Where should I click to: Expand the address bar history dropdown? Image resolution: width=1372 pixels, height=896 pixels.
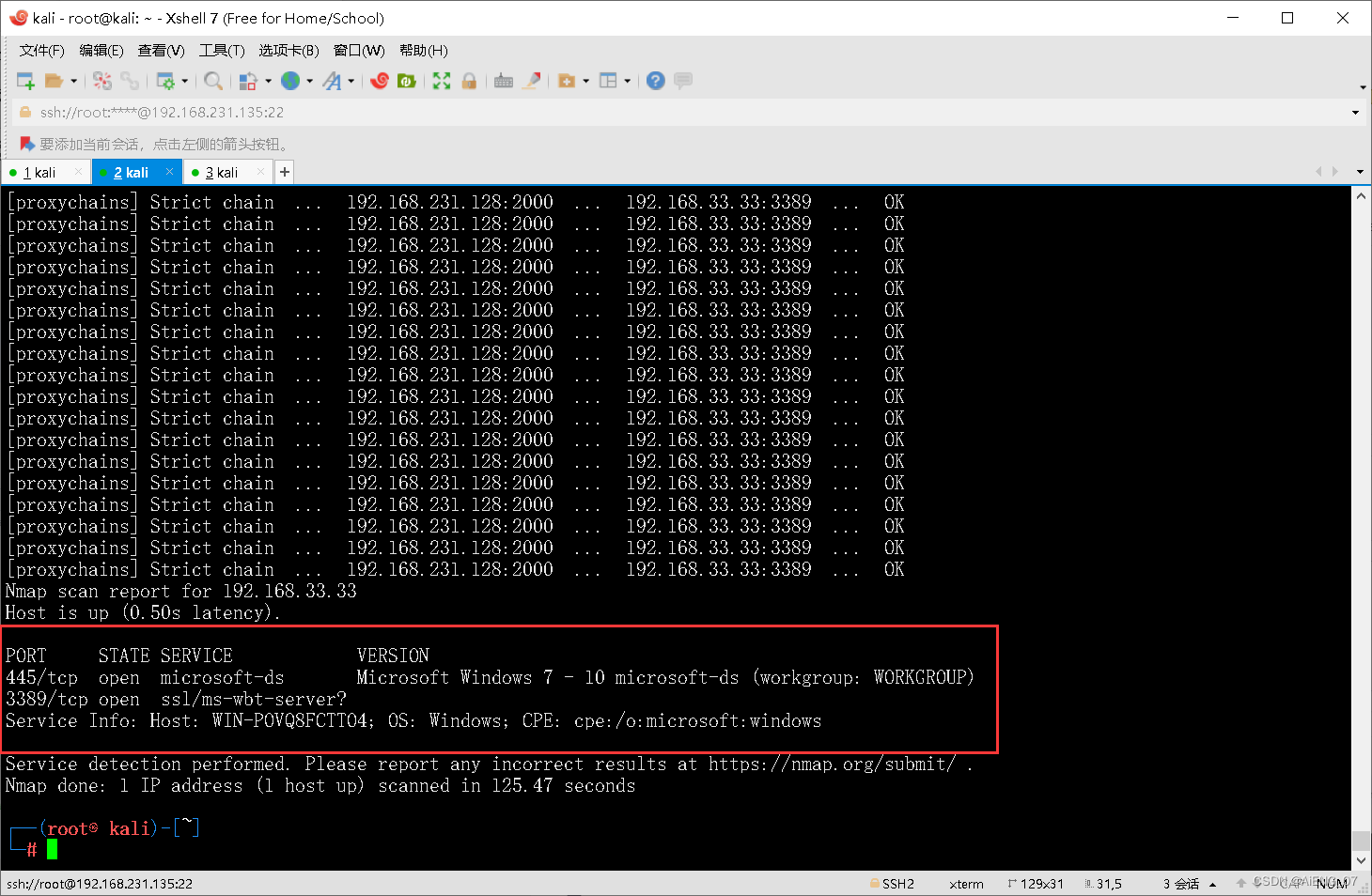click(1355, 113)
